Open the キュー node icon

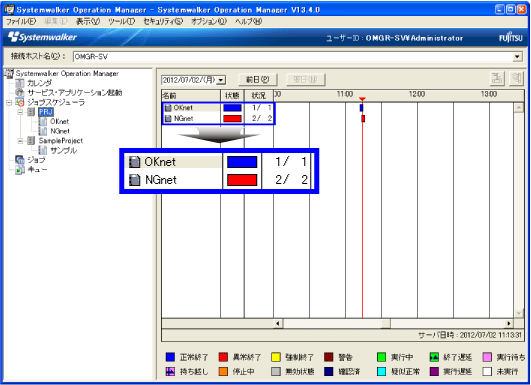(20, 170)
